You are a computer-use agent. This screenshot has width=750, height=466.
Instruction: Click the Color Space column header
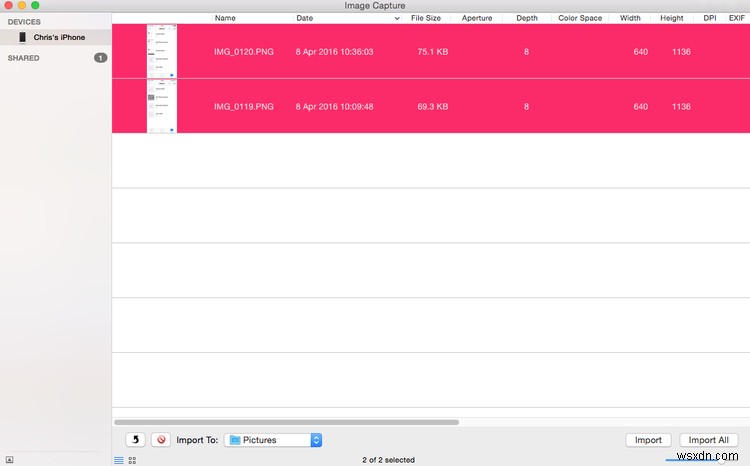[580, 18]
